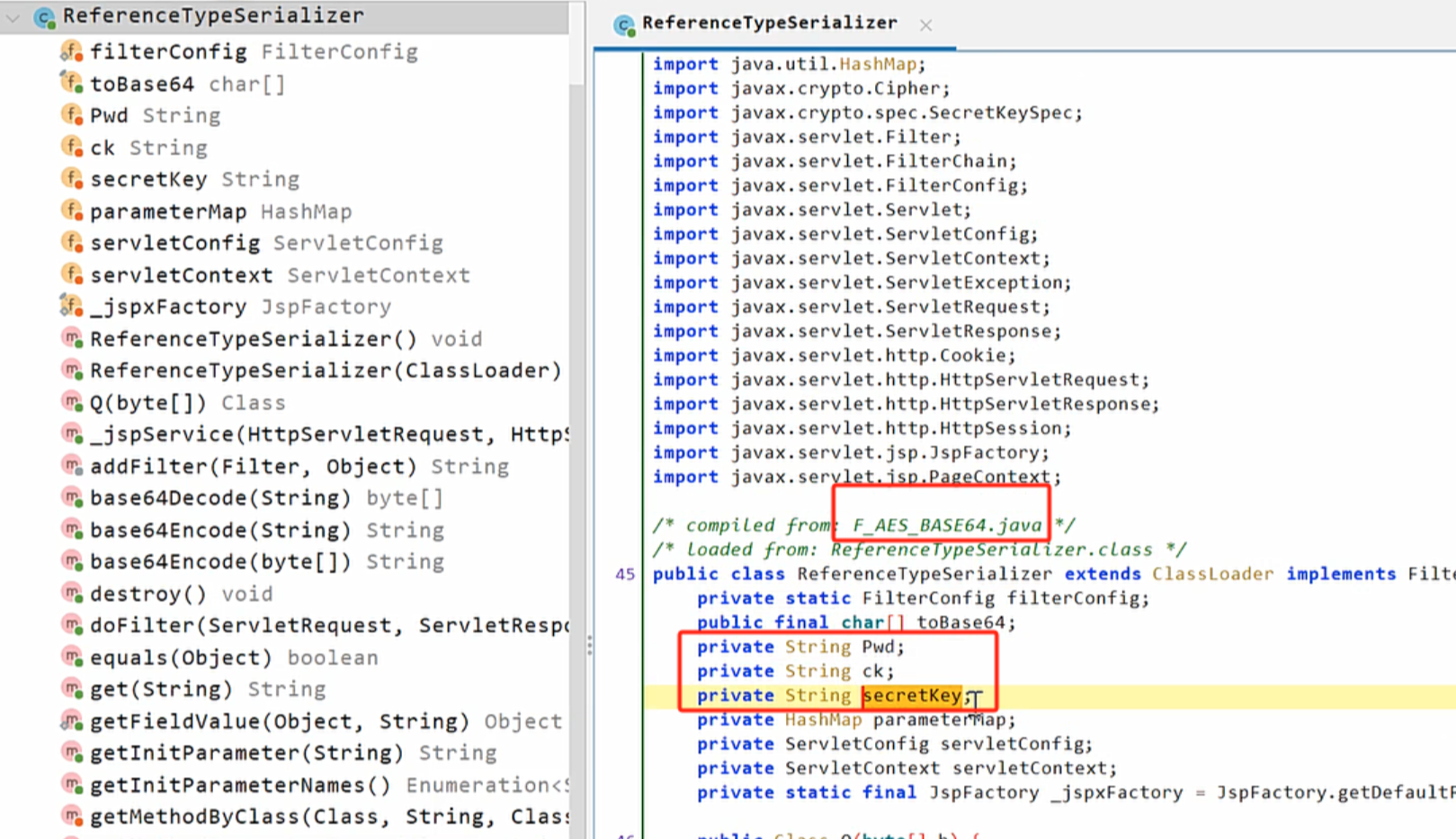
Task: Select the base64Decode method icon
Action: tap(72, 497)
